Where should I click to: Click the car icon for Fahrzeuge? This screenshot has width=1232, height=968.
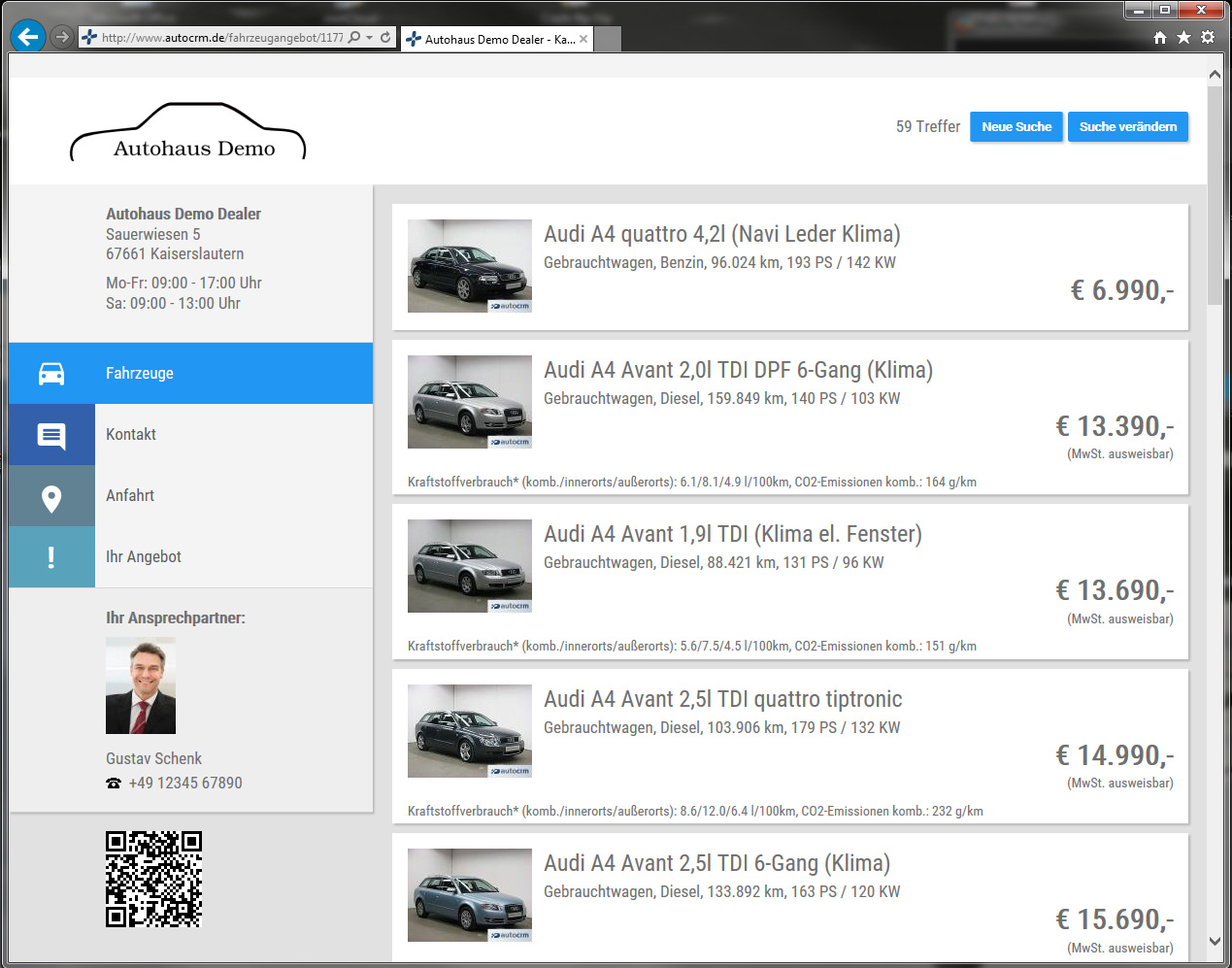51,374
